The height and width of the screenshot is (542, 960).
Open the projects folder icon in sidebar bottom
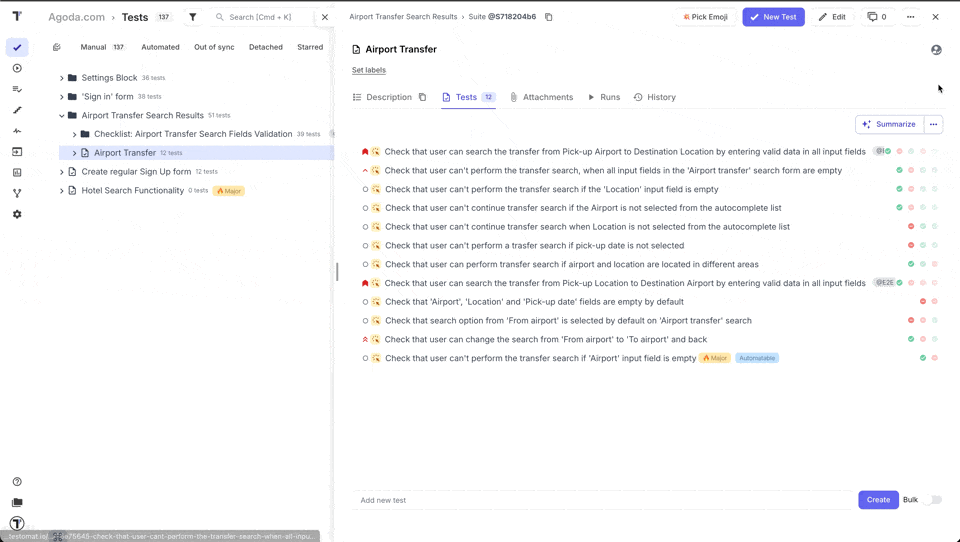[x=17, y=502]
